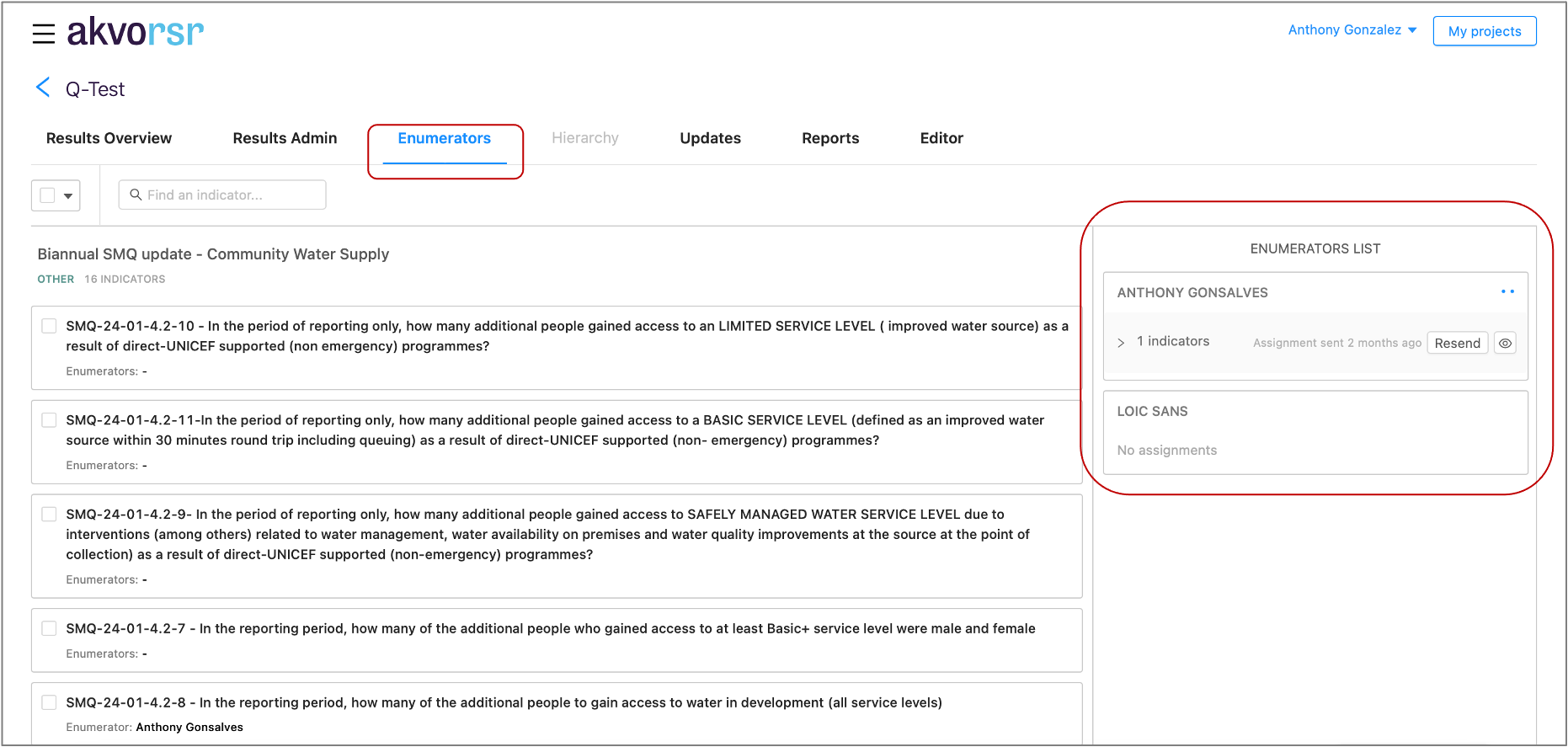
Task: Focus the Find an indicator search field
Action: 222,195
